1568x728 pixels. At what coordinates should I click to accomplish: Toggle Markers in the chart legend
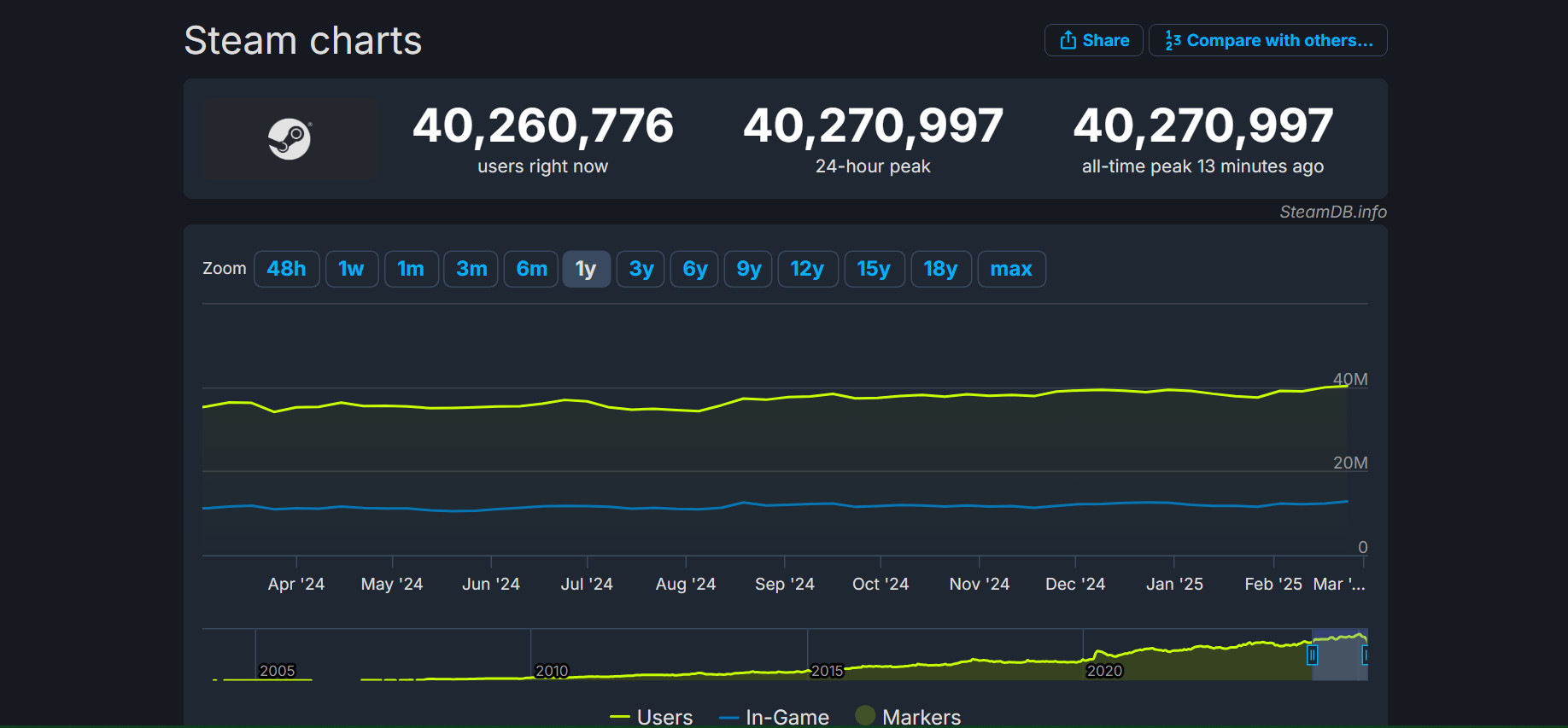point(909,717)
